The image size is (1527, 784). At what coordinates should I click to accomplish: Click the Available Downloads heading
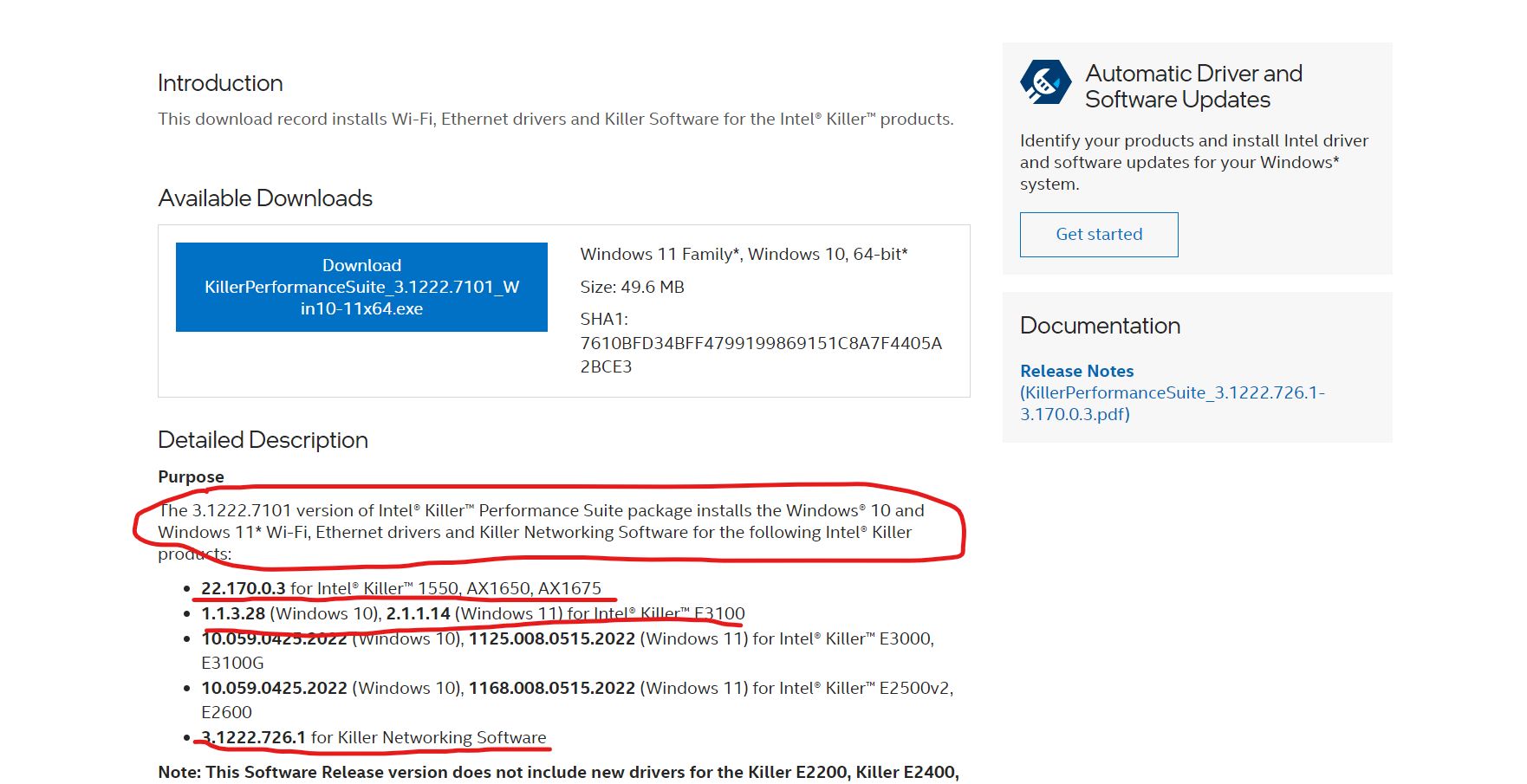click(265, 198)
